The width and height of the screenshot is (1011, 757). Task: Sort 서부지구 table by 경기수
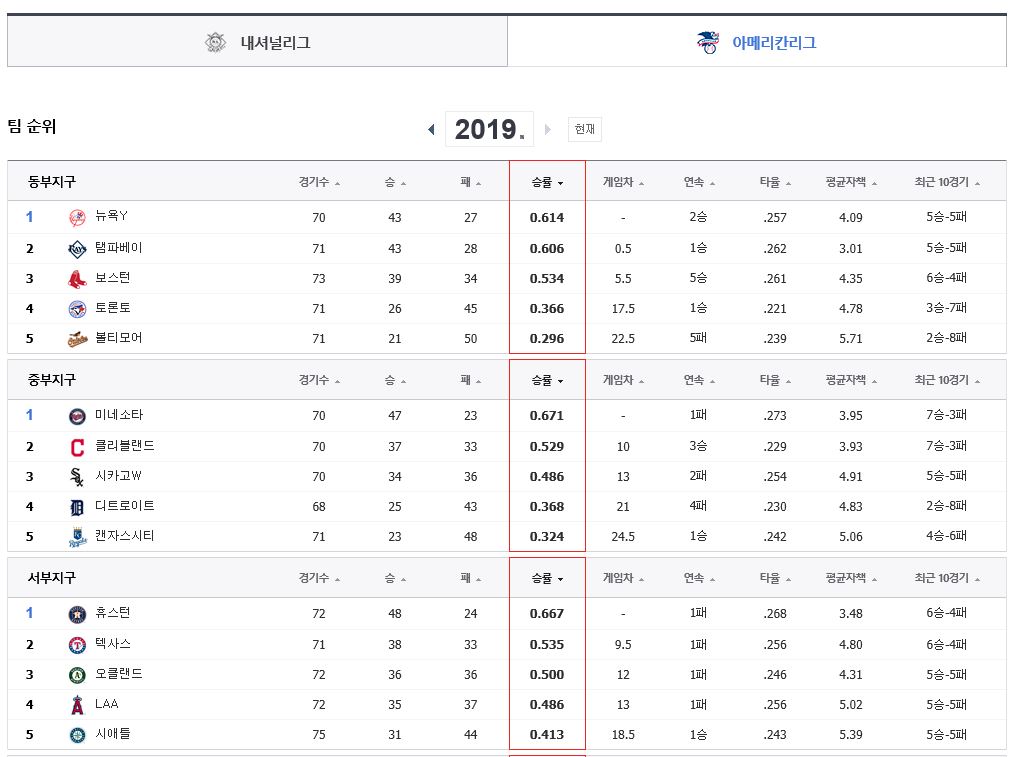coord(319,578)
